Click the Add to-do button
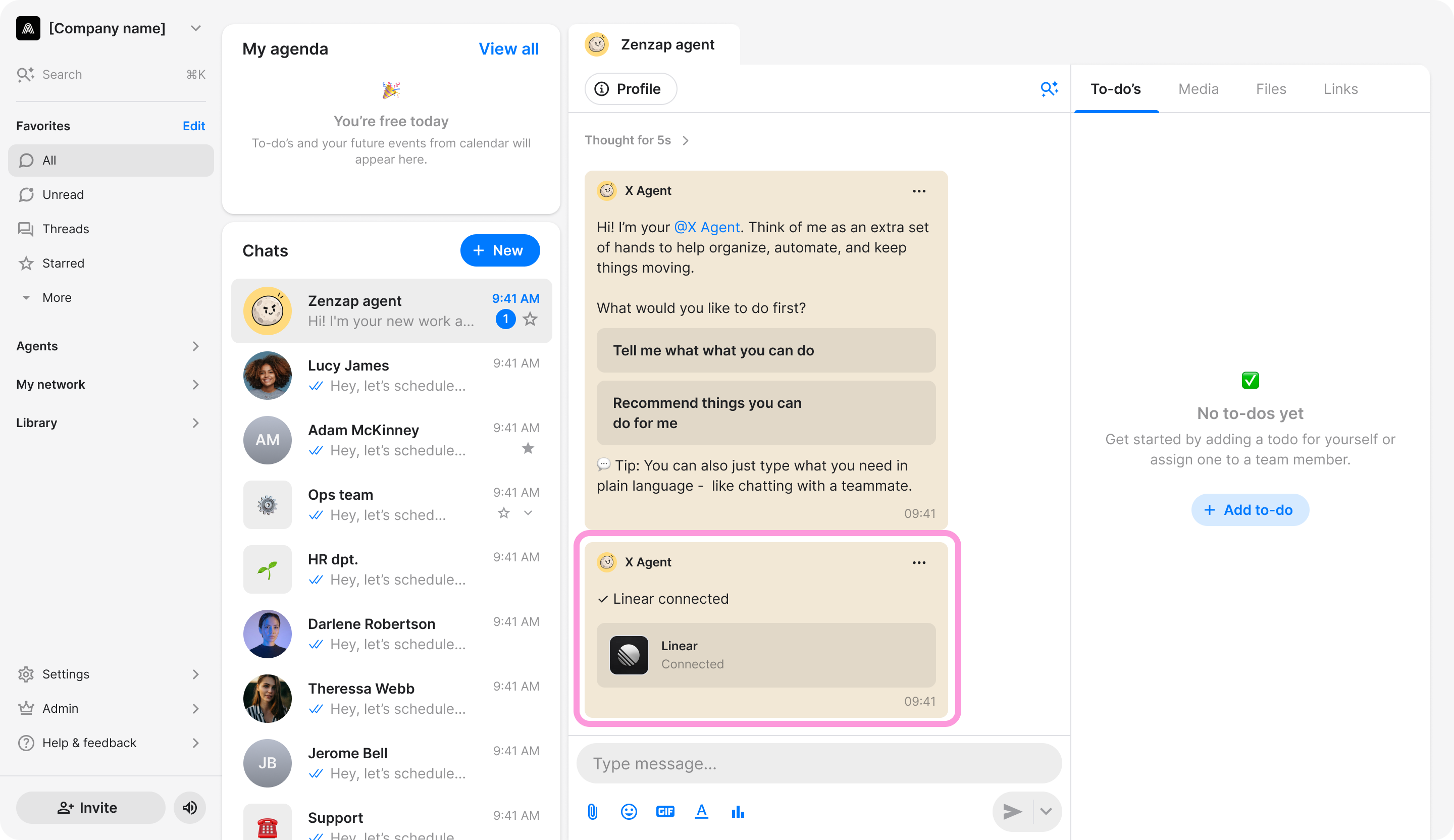The width and height of the screenshot is (1454, 840). (x=1250, y=510)
